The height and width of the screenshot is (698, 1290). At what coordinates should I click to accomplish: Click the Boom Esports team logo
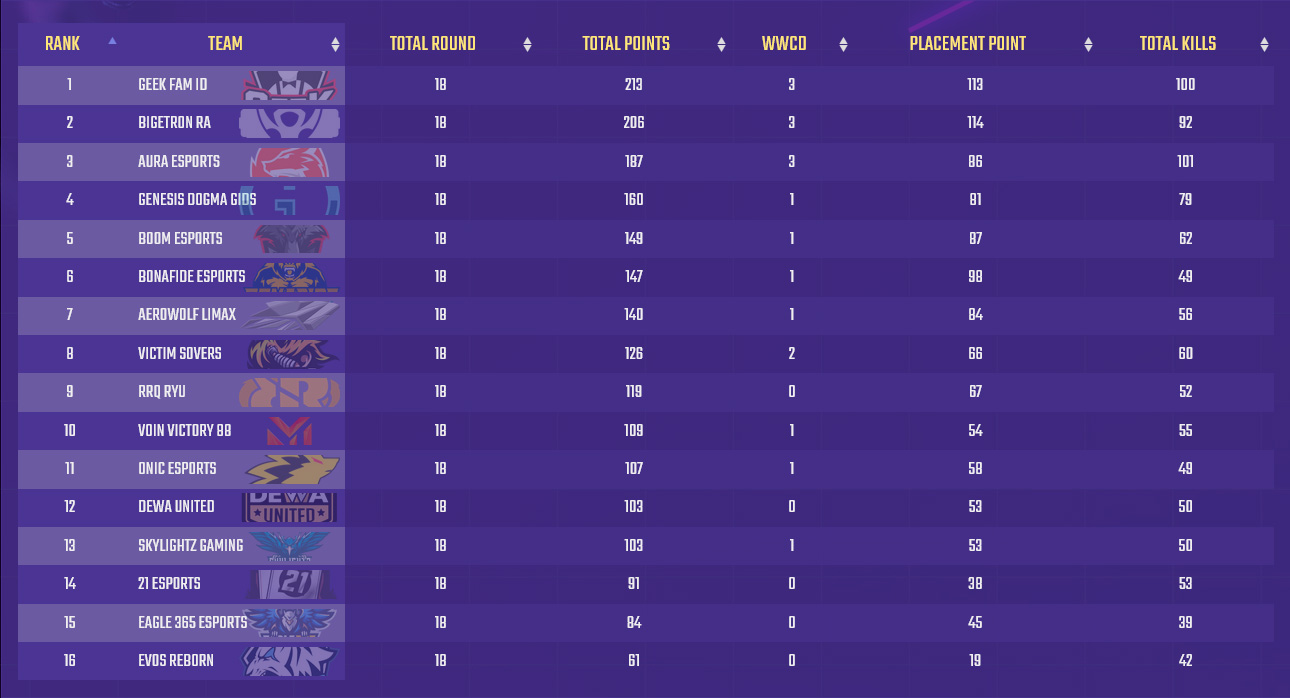tap(291, 239)
